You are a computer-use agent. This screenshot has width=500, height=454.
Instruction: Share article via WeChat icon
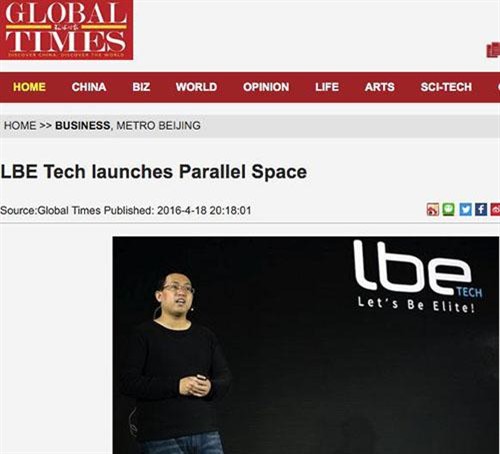[448, 210]
